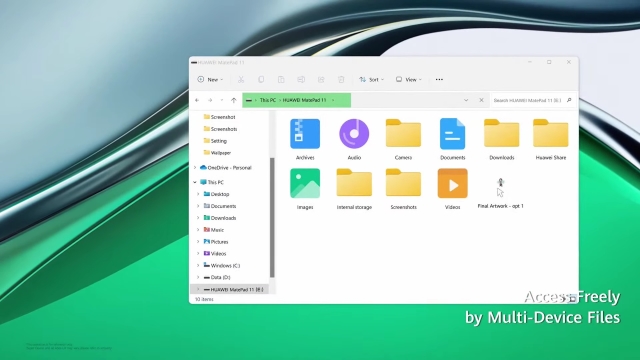Clear the address bar with X
Image resolution: width=640 pixels, height=360 pixels.
click(x=481, y=100)
